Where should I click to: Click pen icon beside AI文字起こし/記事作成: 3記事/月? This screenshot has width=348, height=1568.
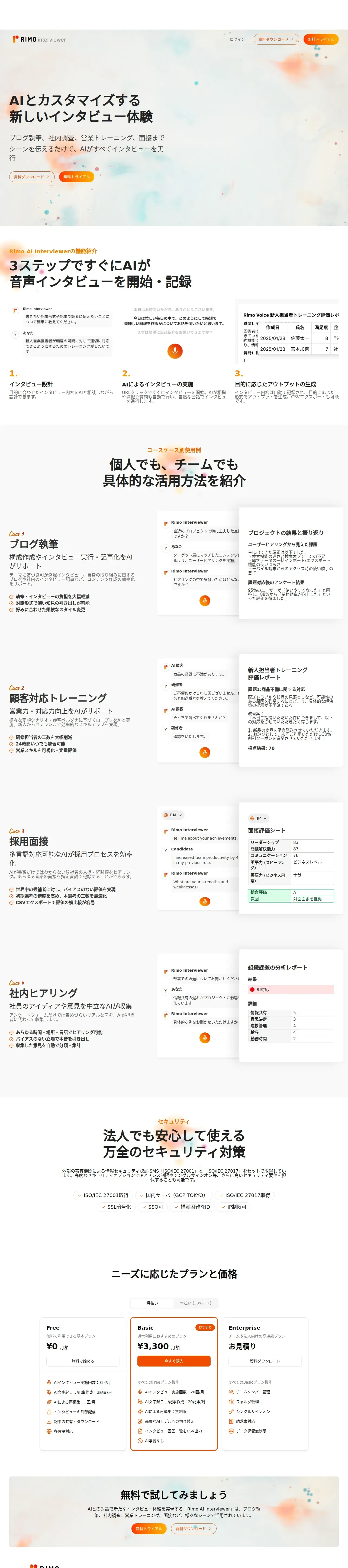pyautogui.click(x=49, y=1392)
